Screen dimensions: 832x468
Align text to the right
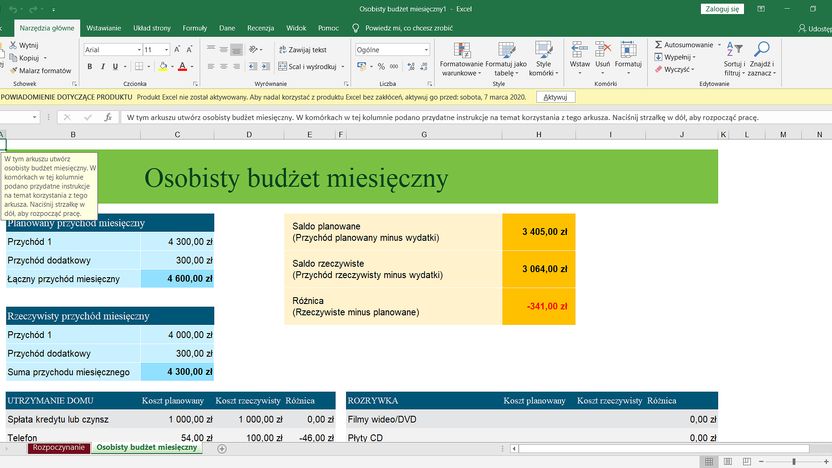click(236, 66)
